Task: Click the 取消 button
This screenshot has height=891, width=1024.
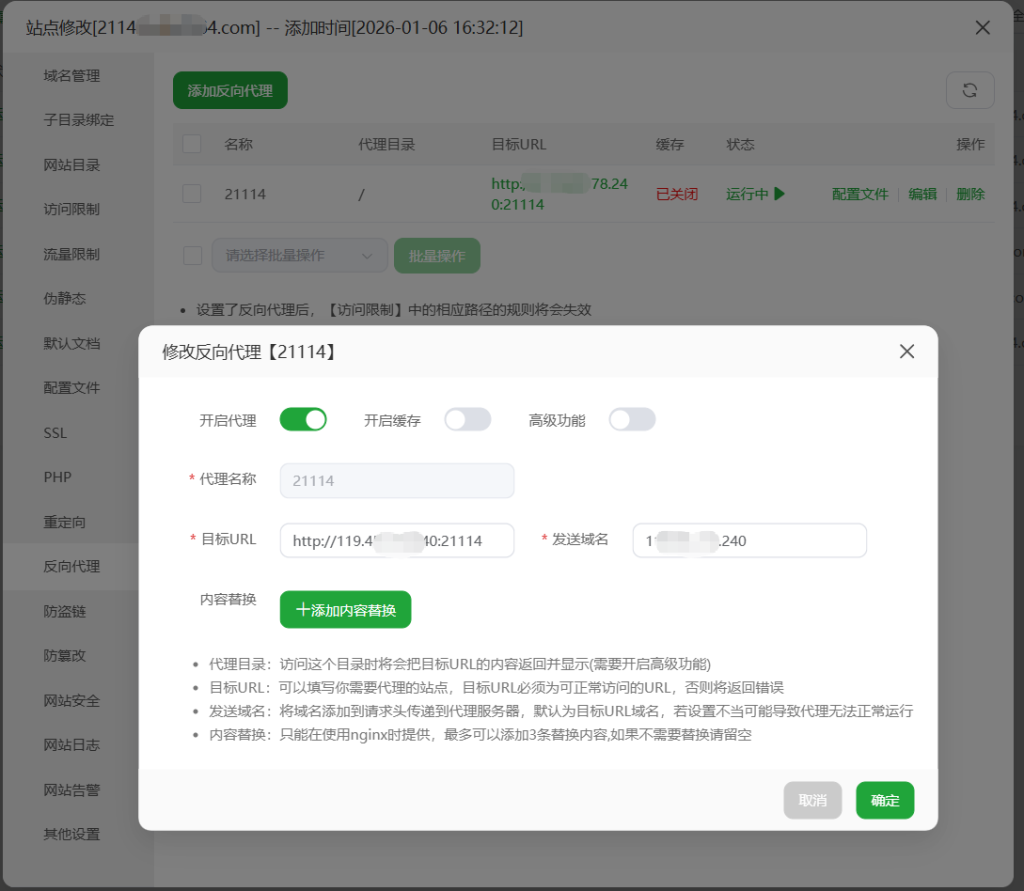Action: click(812, 800)
